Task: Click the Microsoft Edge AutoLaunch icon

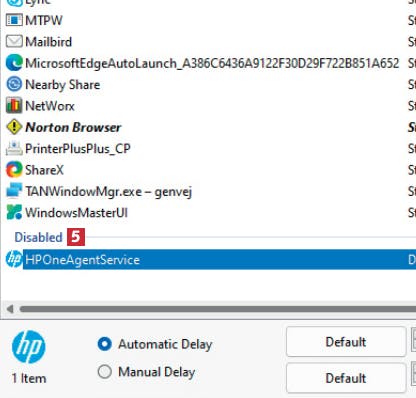Action: pos(14,63)
